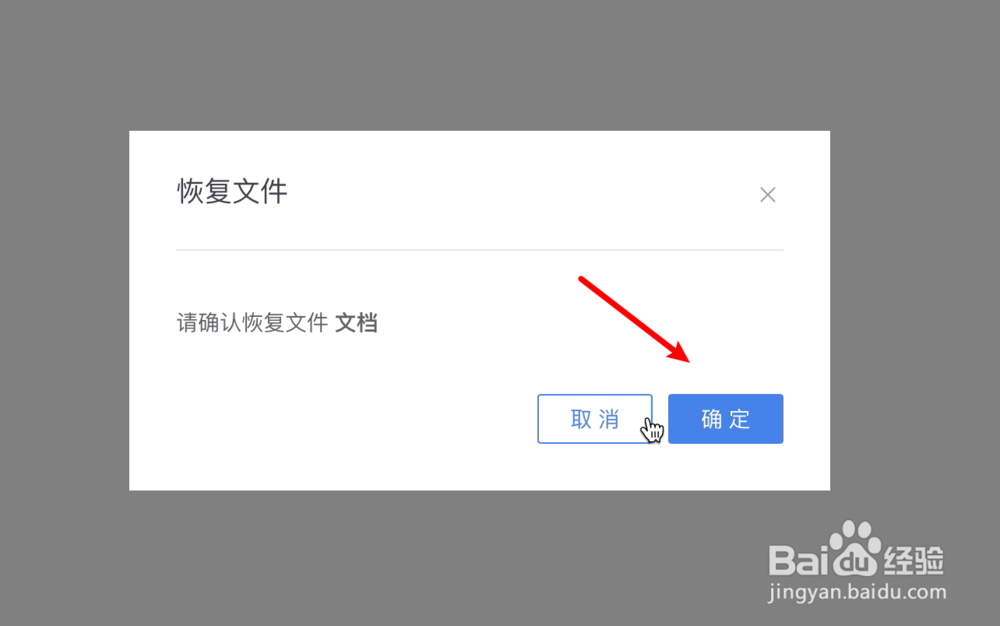The width and height of the screenshot is (1000, 626).
Task: Click the 请确认恢复文件 message text
Action: point(253,323)
